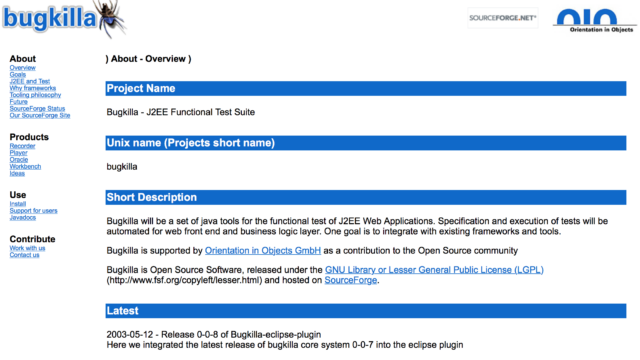Open SourceForge Status link
This screenshot has width=640, height=360.
pyautogui.click(x=37, y=109)
